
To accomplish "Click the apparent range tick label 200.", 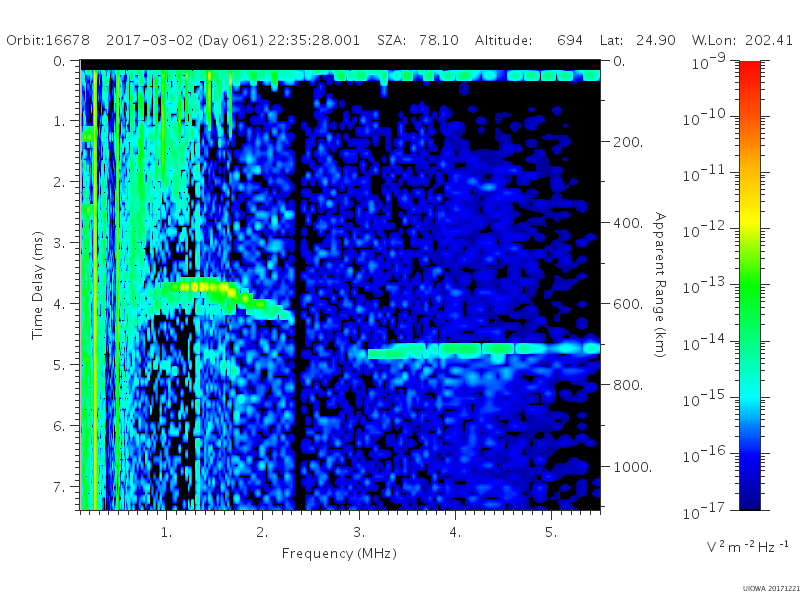I will tap(628, 142).
